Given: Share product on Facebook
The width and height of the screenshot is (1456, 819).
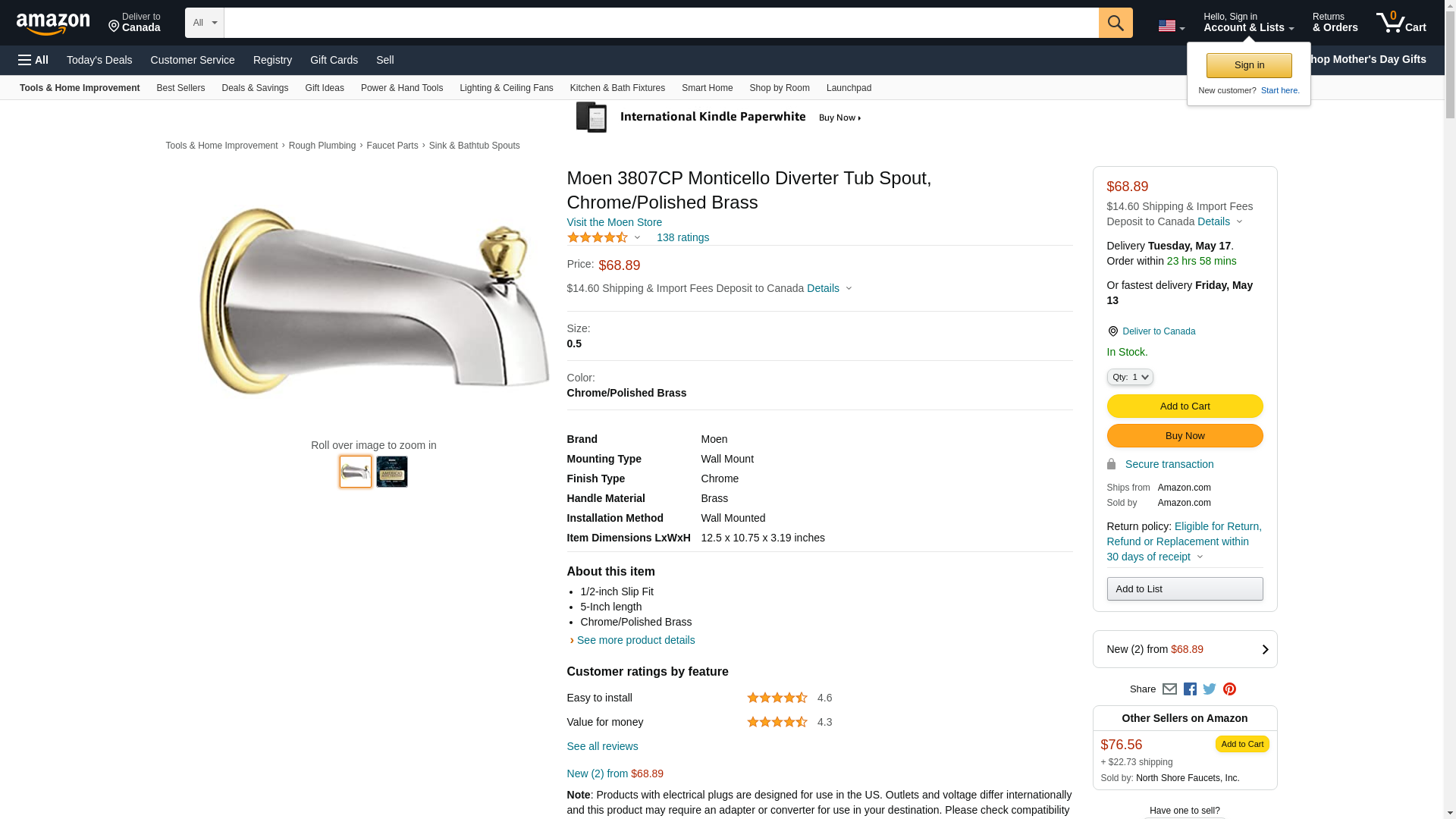Looking at the screenshot, I should 1190,689.
